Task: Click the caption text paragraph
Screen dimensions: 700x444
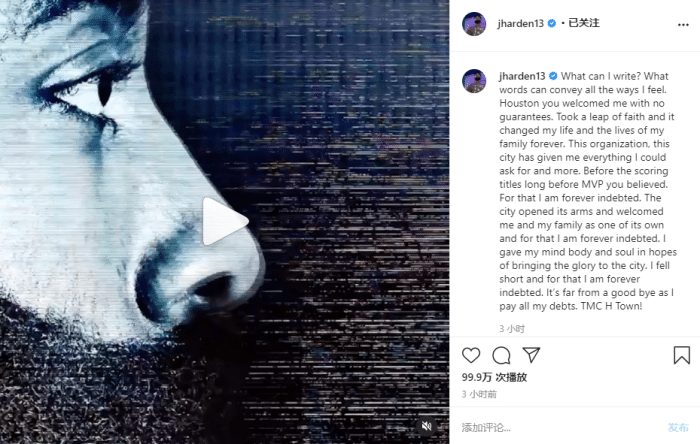Action: [588, 191]
